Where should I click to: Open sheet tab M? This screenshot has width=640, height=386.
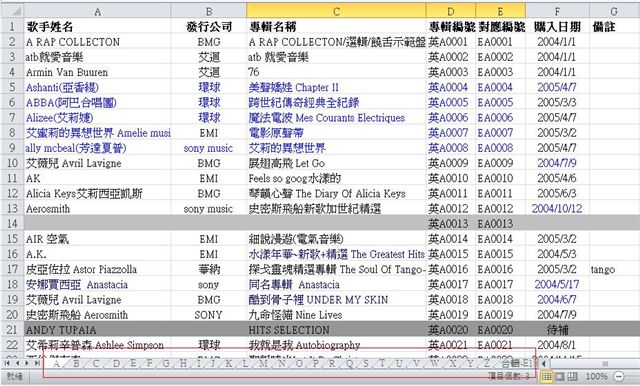(263, 363)
